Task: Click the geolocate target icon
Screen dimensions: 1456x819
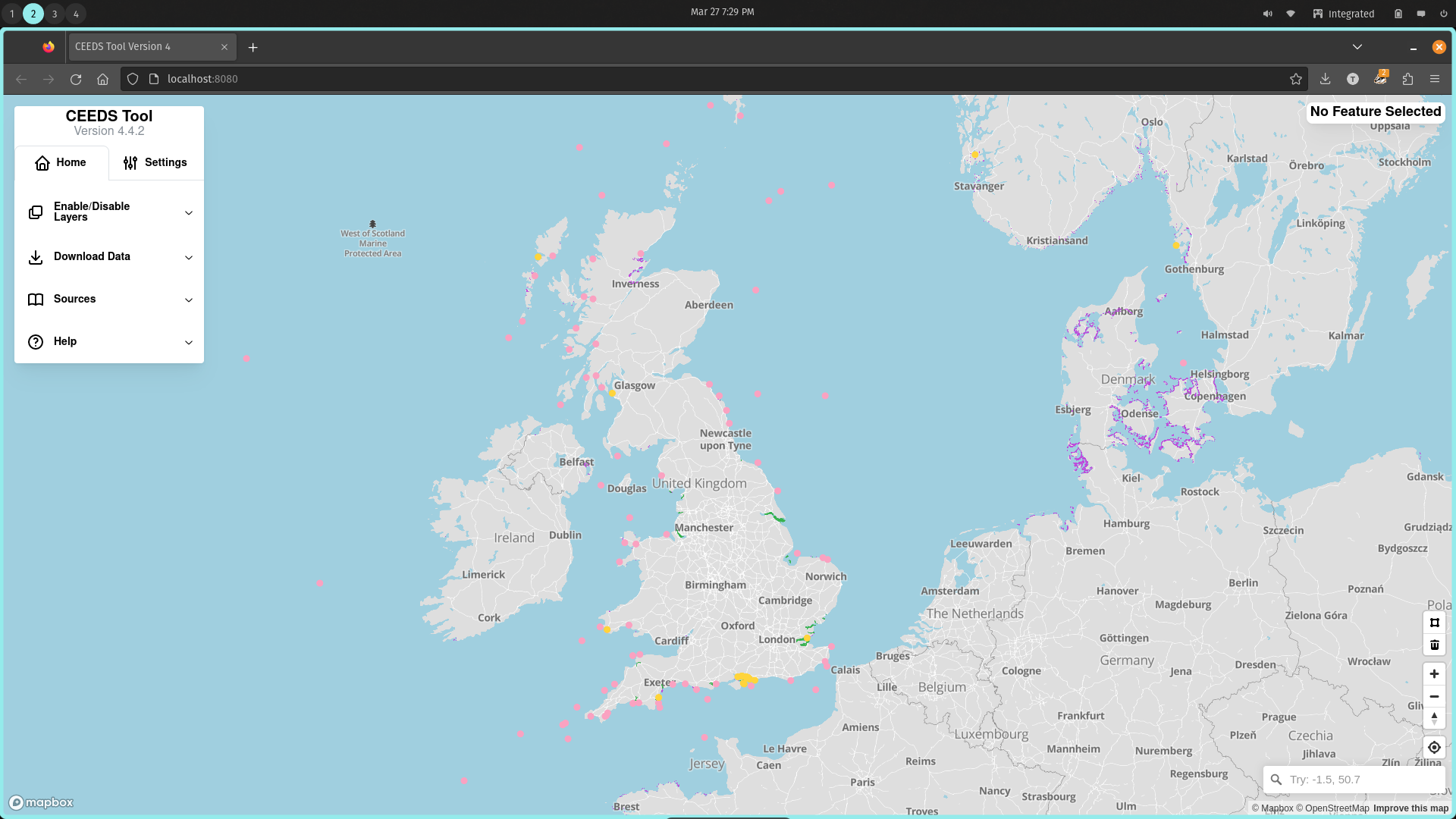Action: (1434, 747)
